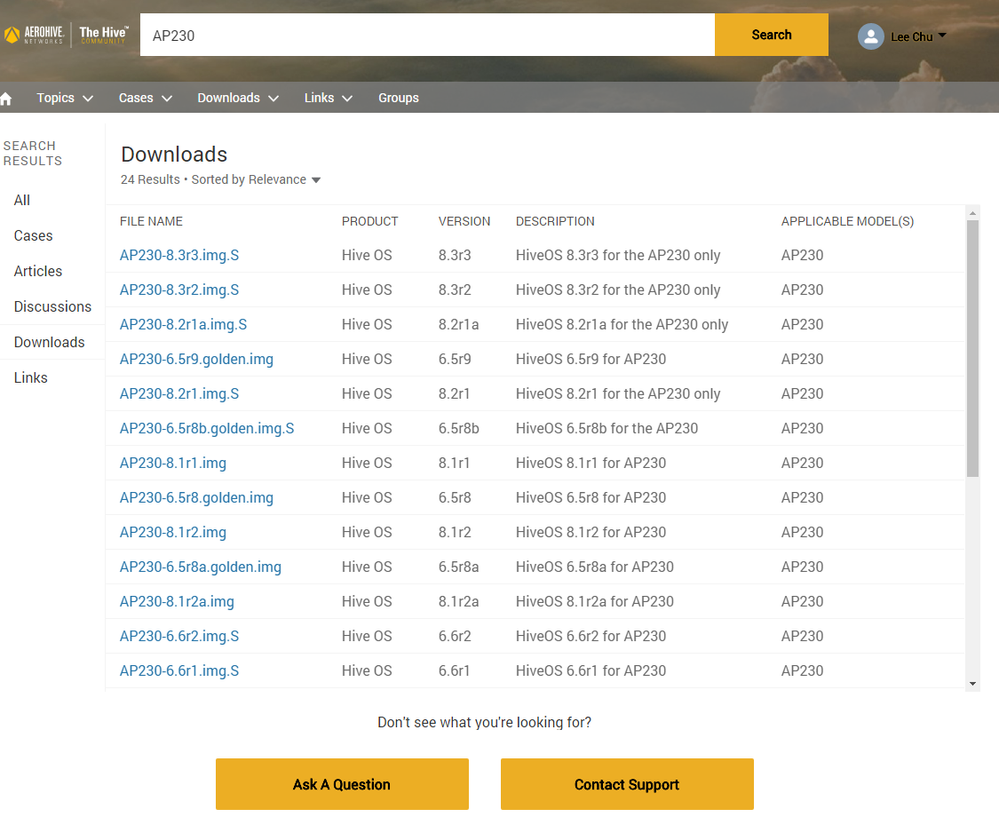Open The Hive Community logo link

click(104, 34)
